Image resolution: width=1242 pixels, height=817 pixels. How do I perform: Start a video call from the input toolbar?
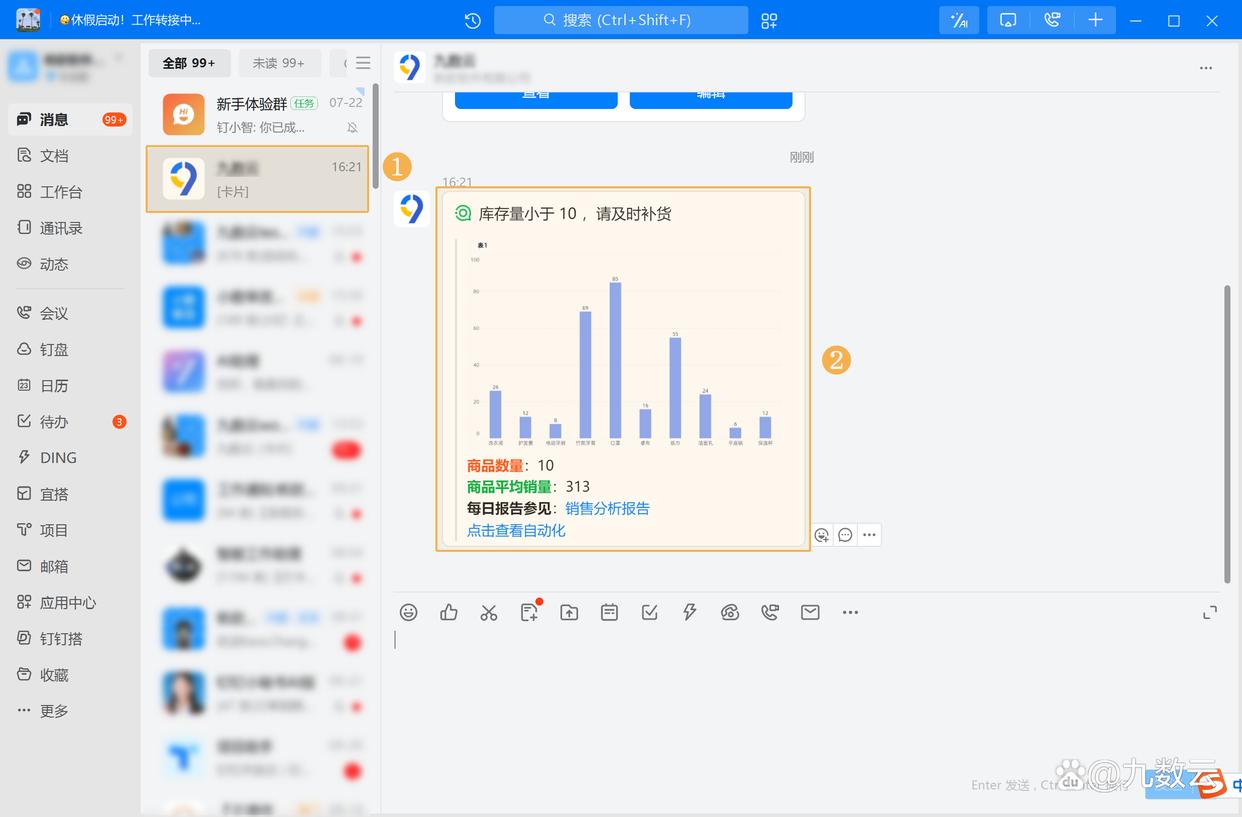point(770,612)
